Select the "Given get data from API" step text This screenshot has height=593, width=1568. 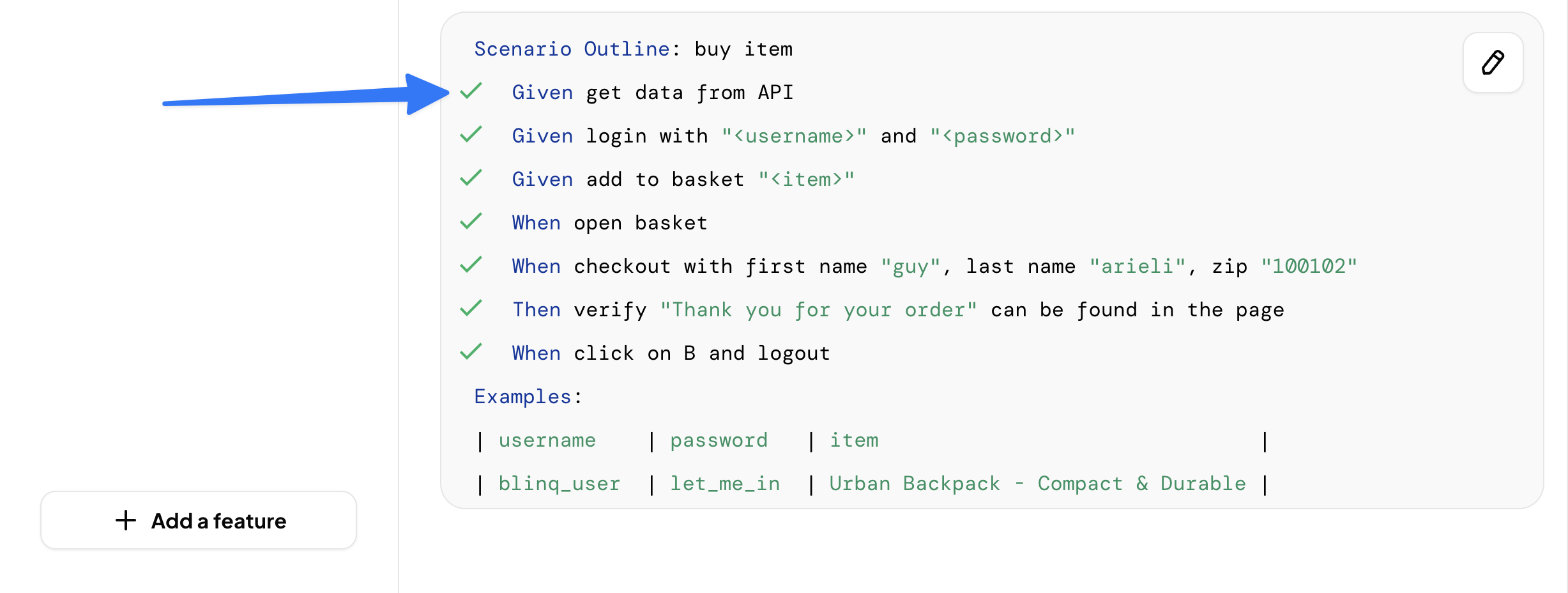point(652,93)
